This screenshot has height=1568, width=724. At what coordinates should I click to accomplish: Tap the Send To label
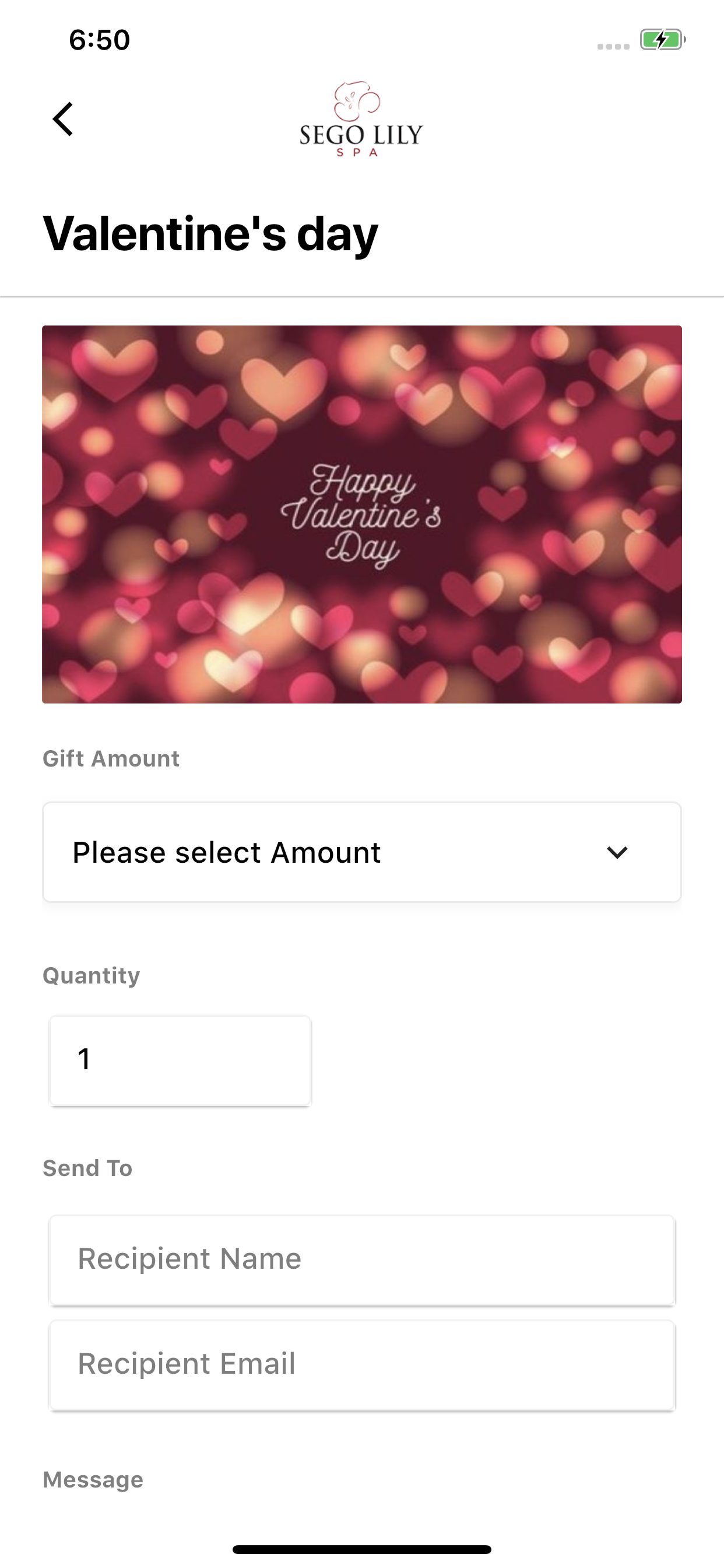(87, 1167)
